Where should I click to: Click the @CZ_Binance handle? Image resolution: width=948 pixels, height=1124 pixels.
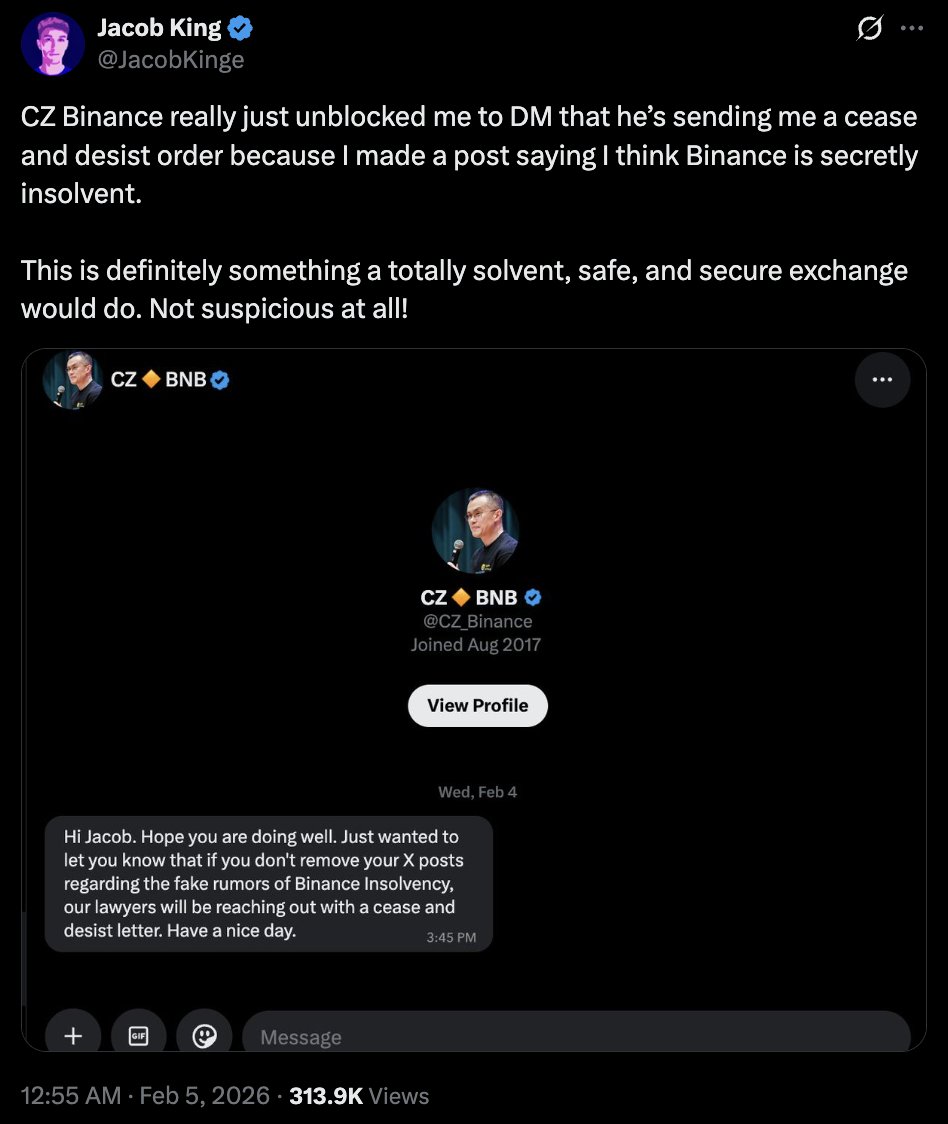pyautogui.click(x=476, y=621)
